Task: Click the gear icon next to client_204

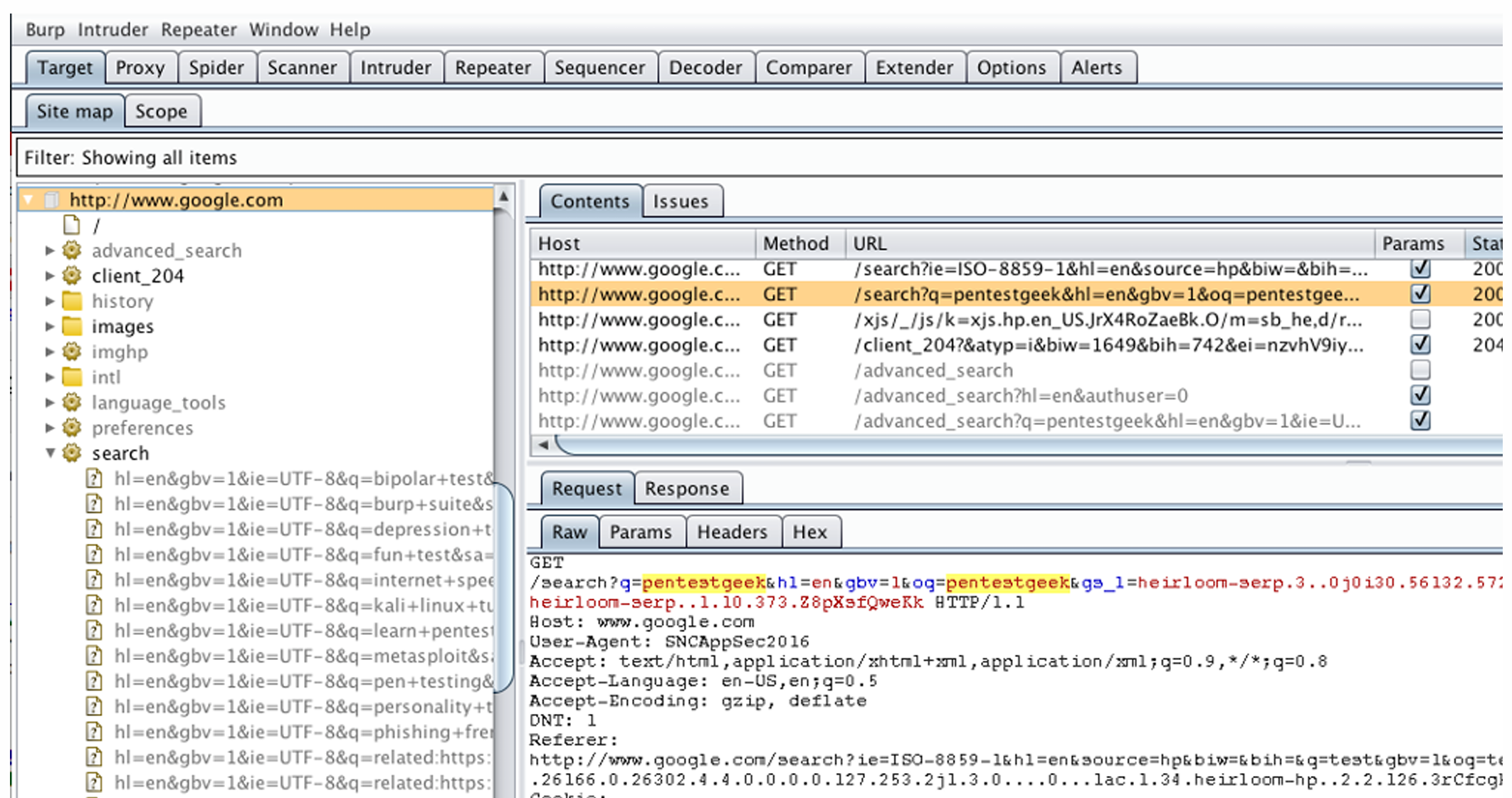Action: (72, 275)
